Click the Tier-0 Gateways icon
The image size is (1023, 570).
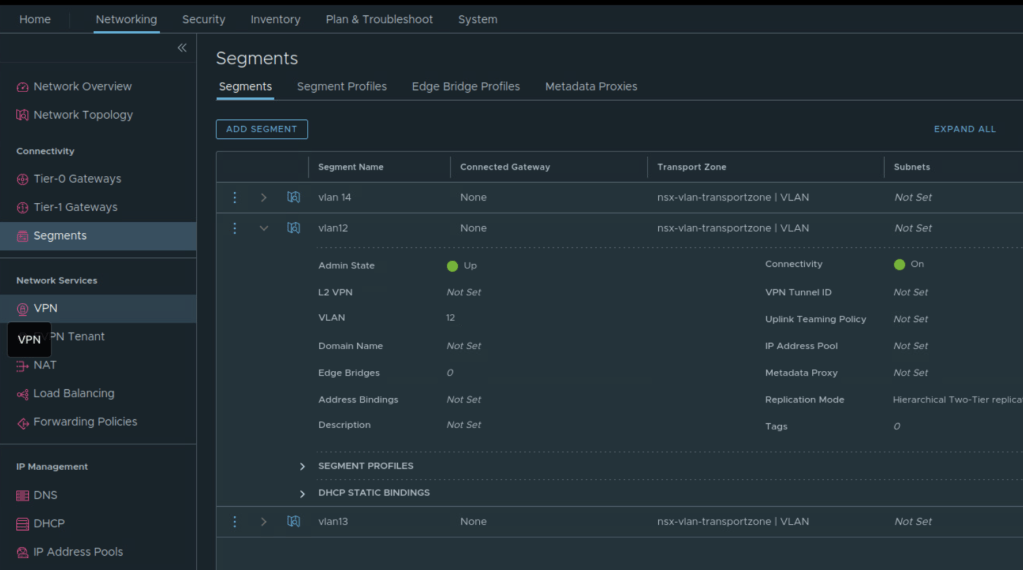(23, 179)
